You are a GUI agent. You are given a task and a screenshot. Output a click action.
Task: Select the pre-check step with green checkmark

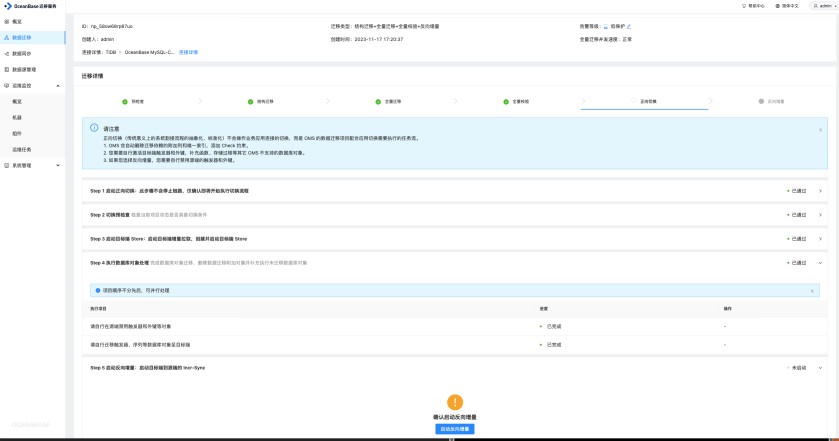(x=133, y=101)
